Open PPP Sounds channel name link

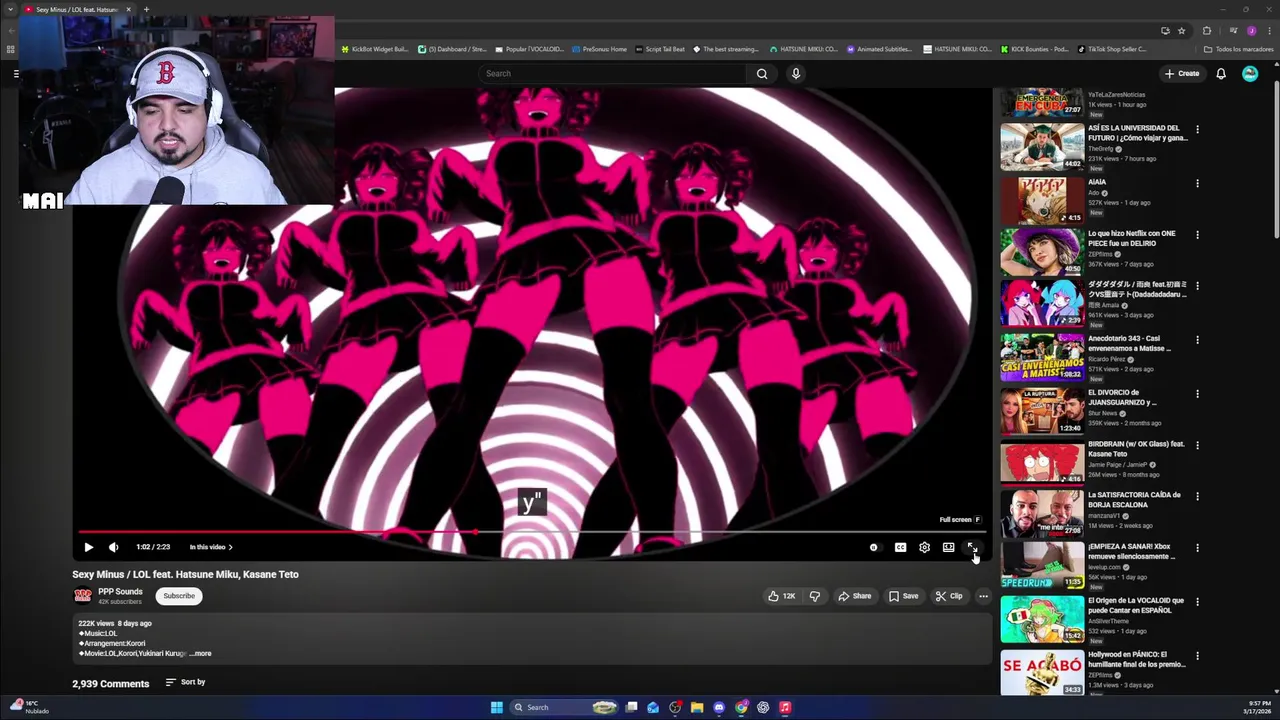coord(120,592)
